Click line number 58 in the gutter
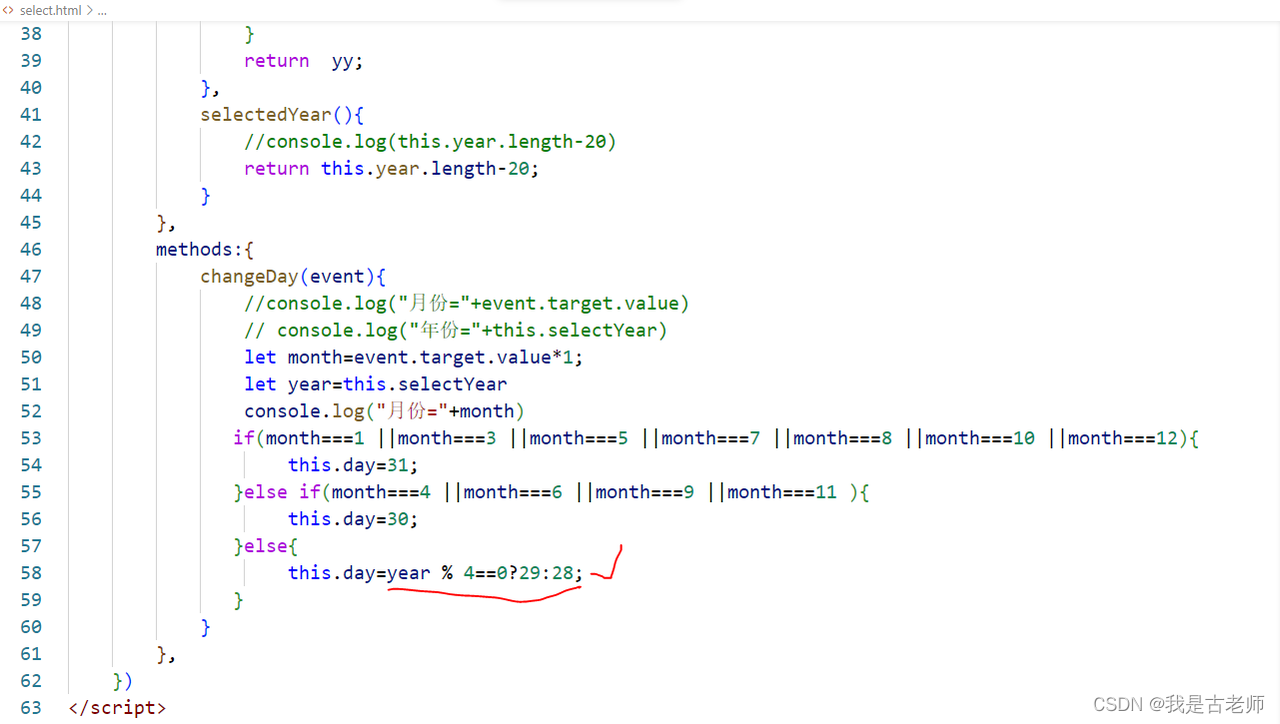This screenshot has width=1280, height=724. coord(31,573)
